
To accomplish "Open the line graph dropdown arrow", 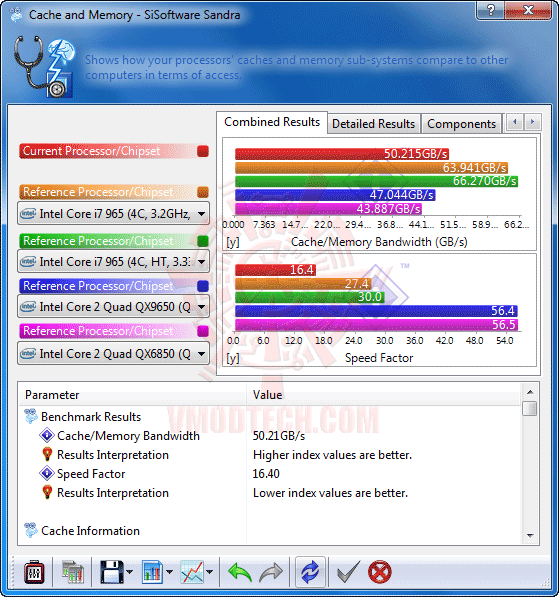I will click(209, 571).
